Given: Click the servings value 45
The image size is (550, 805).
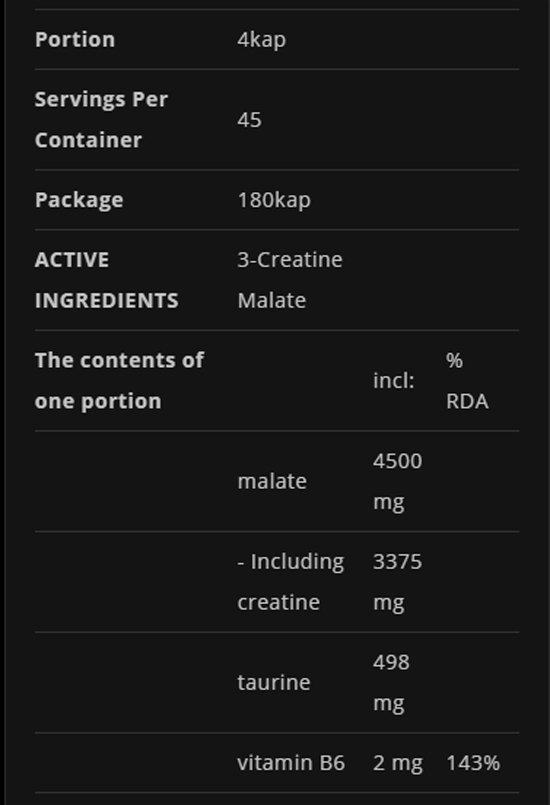Looking at the screenshot, I should click(x=250, y=120).
